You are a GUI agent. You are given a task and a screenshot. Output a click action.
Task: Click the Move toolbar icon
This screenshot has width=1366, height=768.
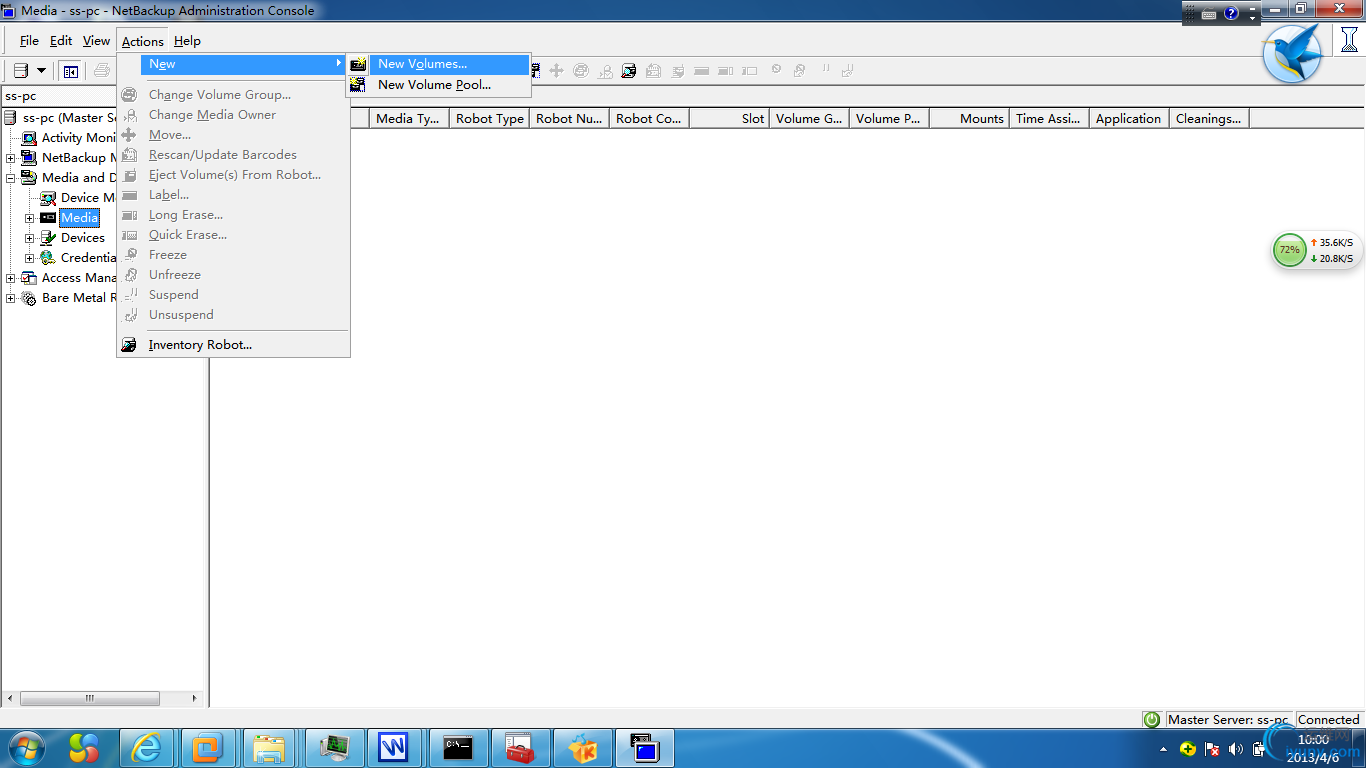[x=556, y=71]
